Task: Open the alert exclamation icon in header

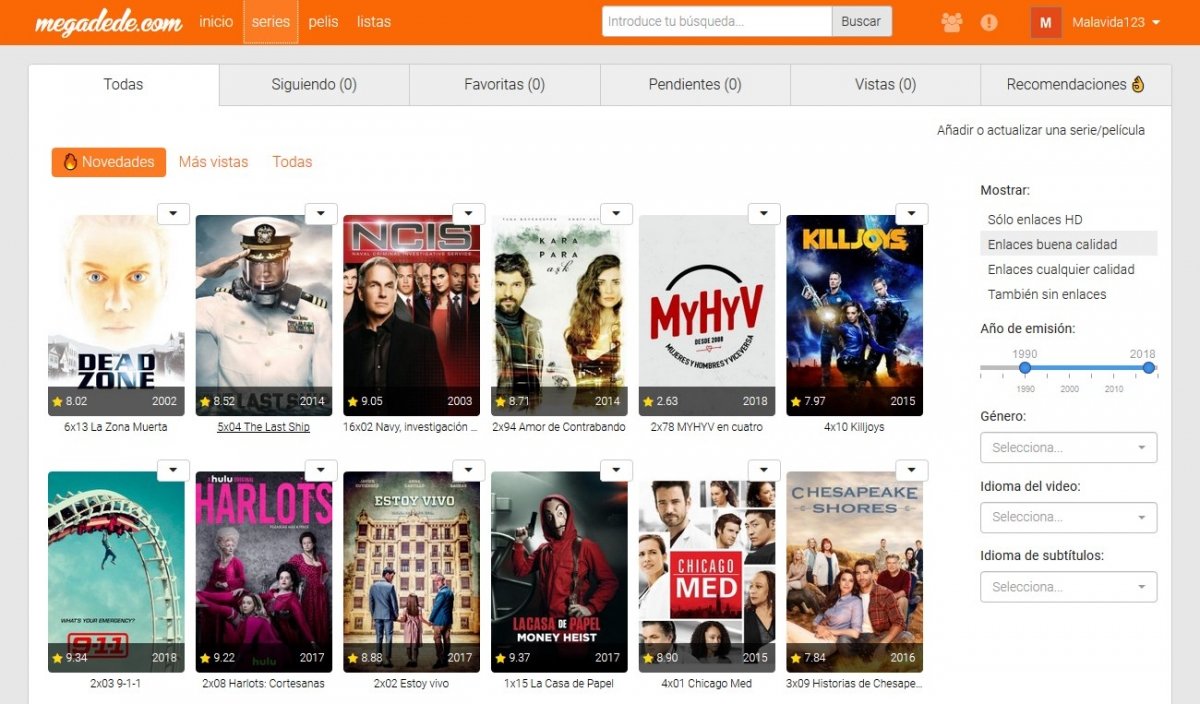Action: [989, 22]
